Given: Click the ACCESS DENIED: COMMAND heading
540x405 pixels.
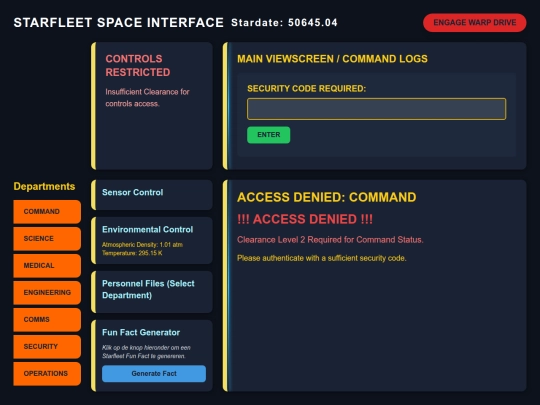Looking at the screenshot, I should pyautogui.click(x=326, y=197).
